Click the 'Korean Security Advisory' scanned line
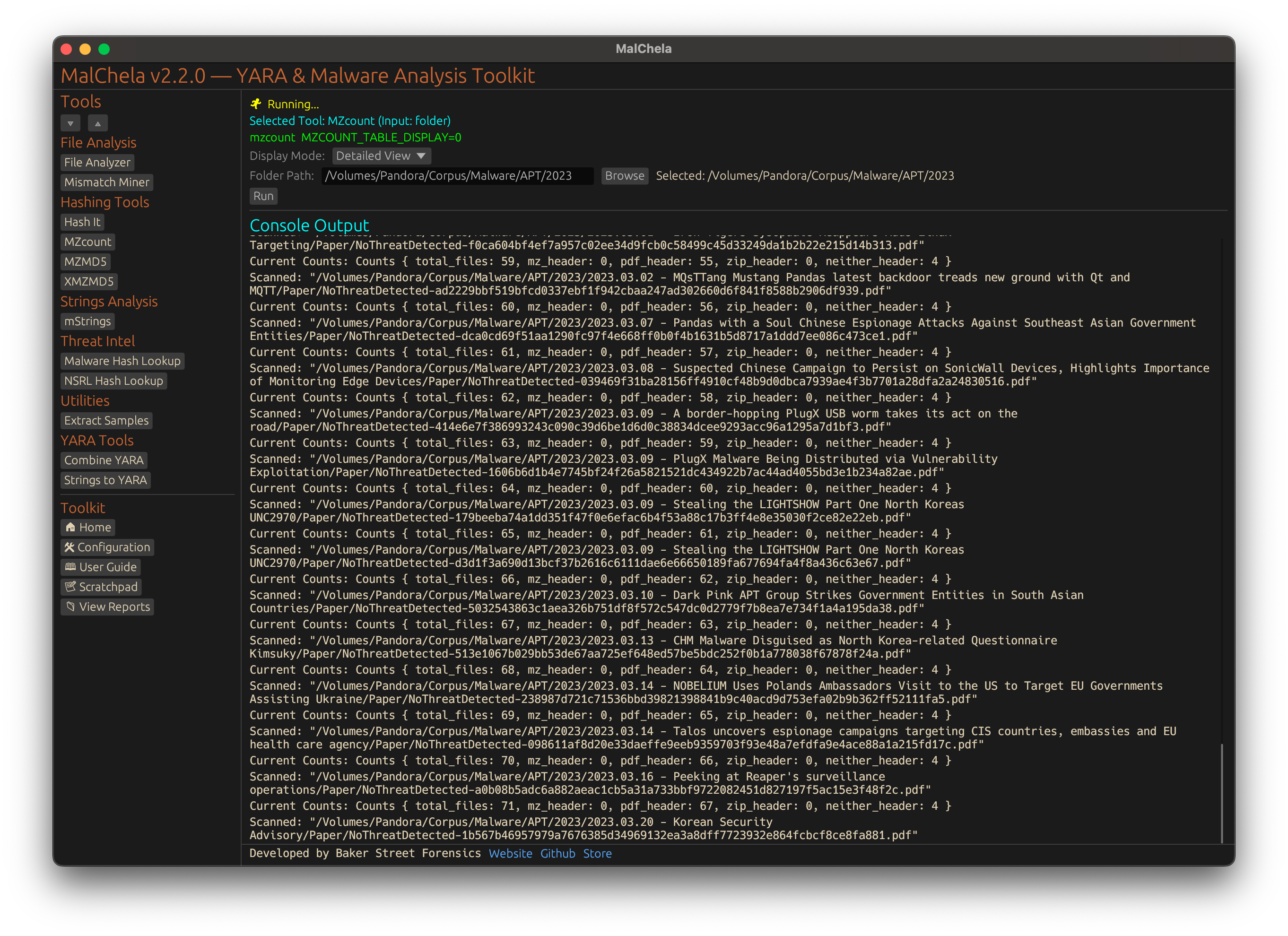Image resolution: width=1288 pixels, height=936 pixels. click(584, 829)
